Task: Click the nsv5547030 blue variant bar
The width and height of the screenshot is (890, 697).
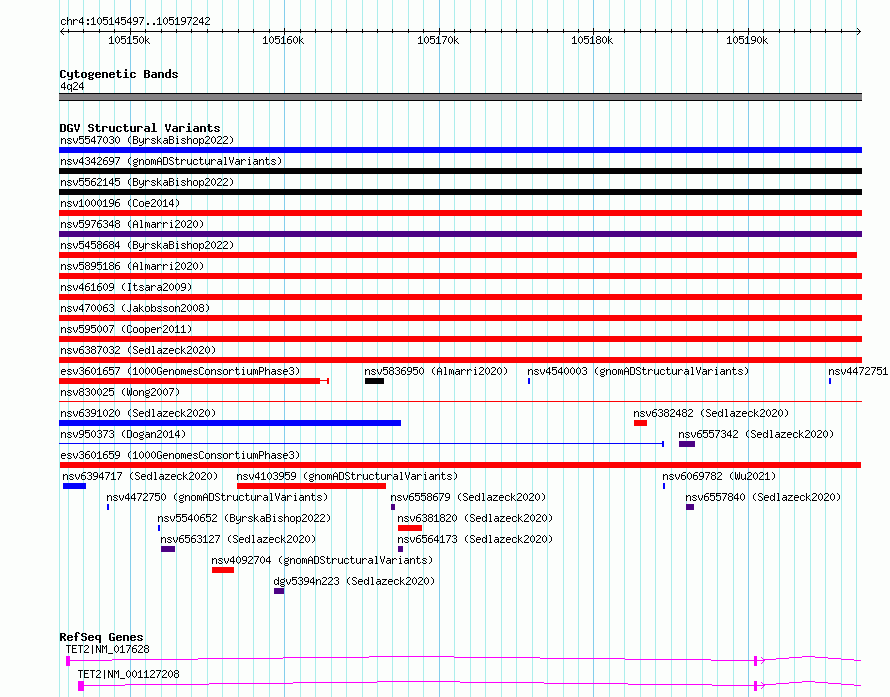Action: pos(460,150)
